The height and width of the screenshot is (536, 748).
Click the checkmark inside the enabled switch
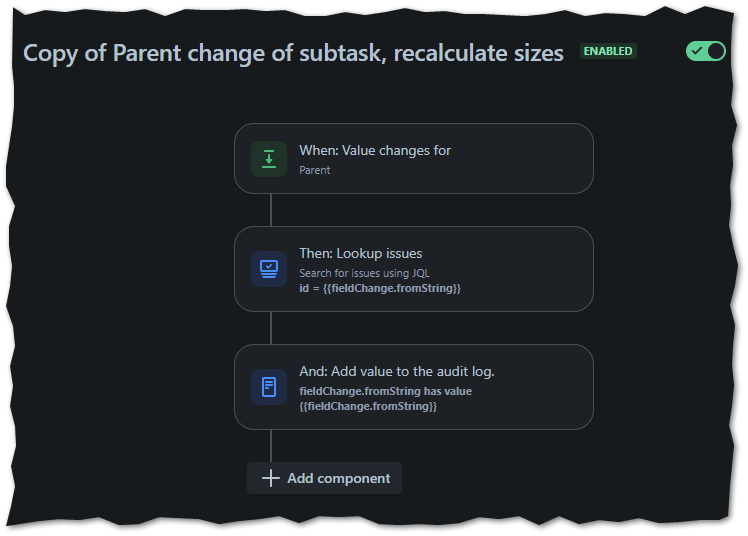click(697, 51)
